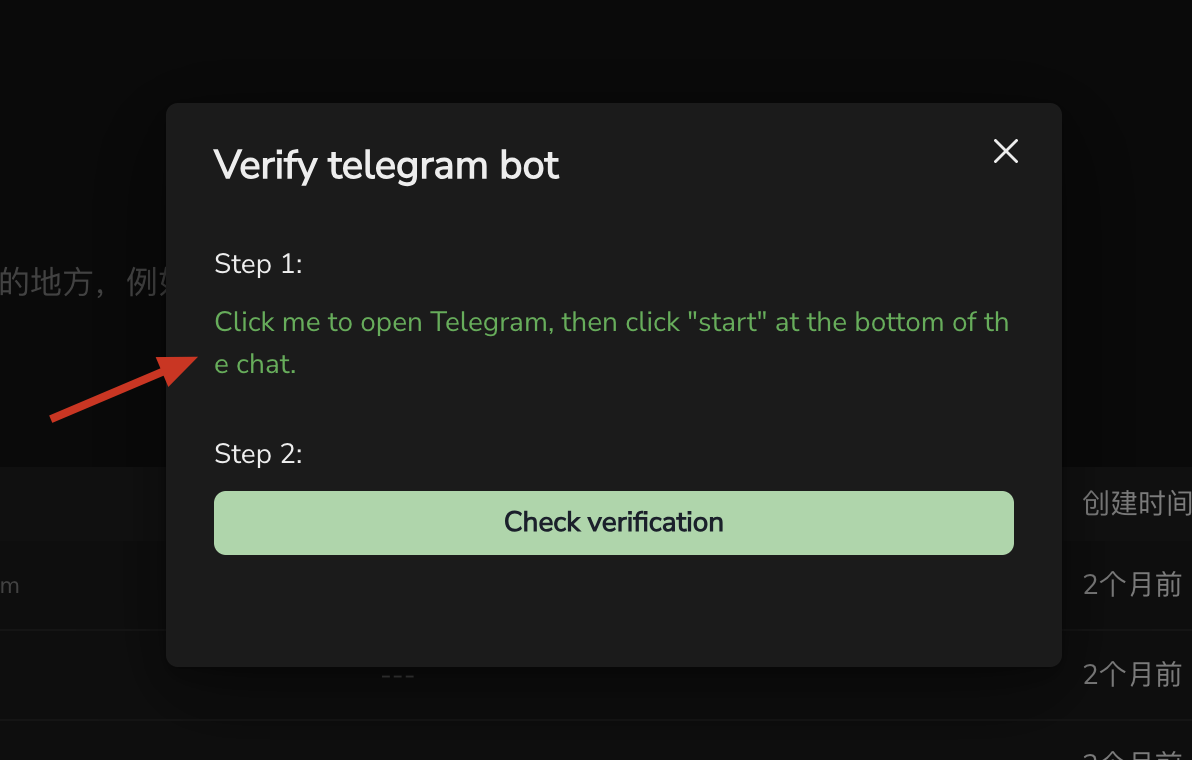
Task: Click the "e chat." second line of link
Action: [256, 365]
